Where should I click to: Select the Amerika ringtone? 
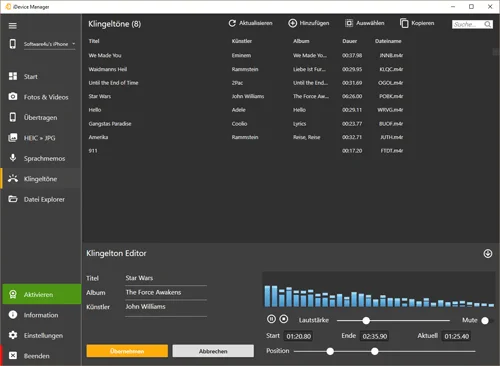(x=98, y=137)
